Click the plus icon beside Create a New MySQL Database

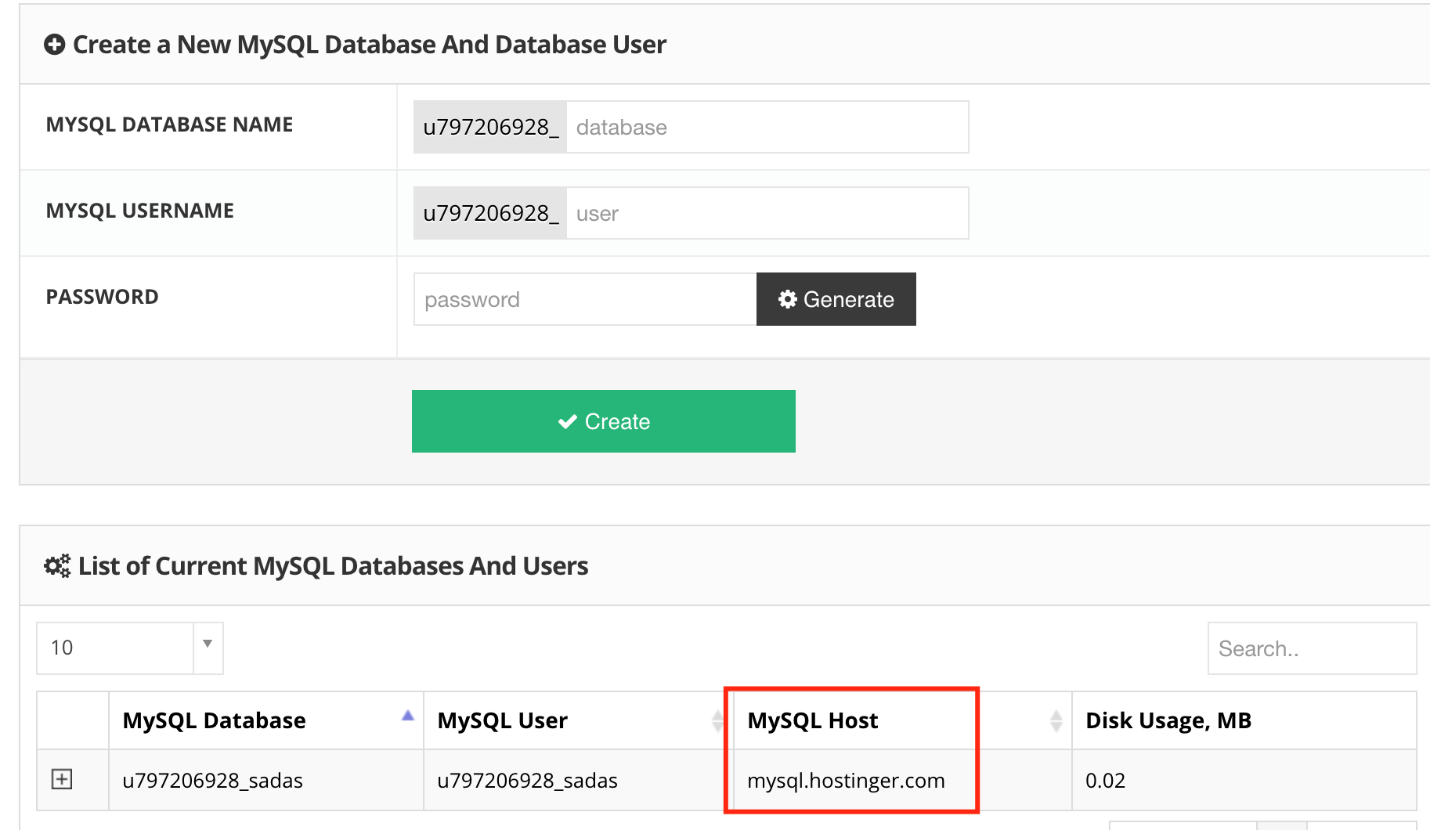click(x=55, y=45)
